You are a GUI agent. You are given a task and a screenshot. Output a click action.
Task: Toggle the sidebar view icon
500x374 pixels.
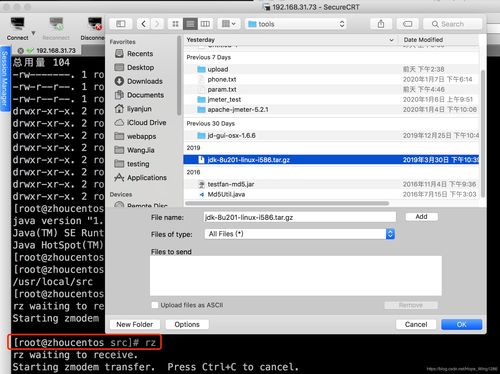121,24
